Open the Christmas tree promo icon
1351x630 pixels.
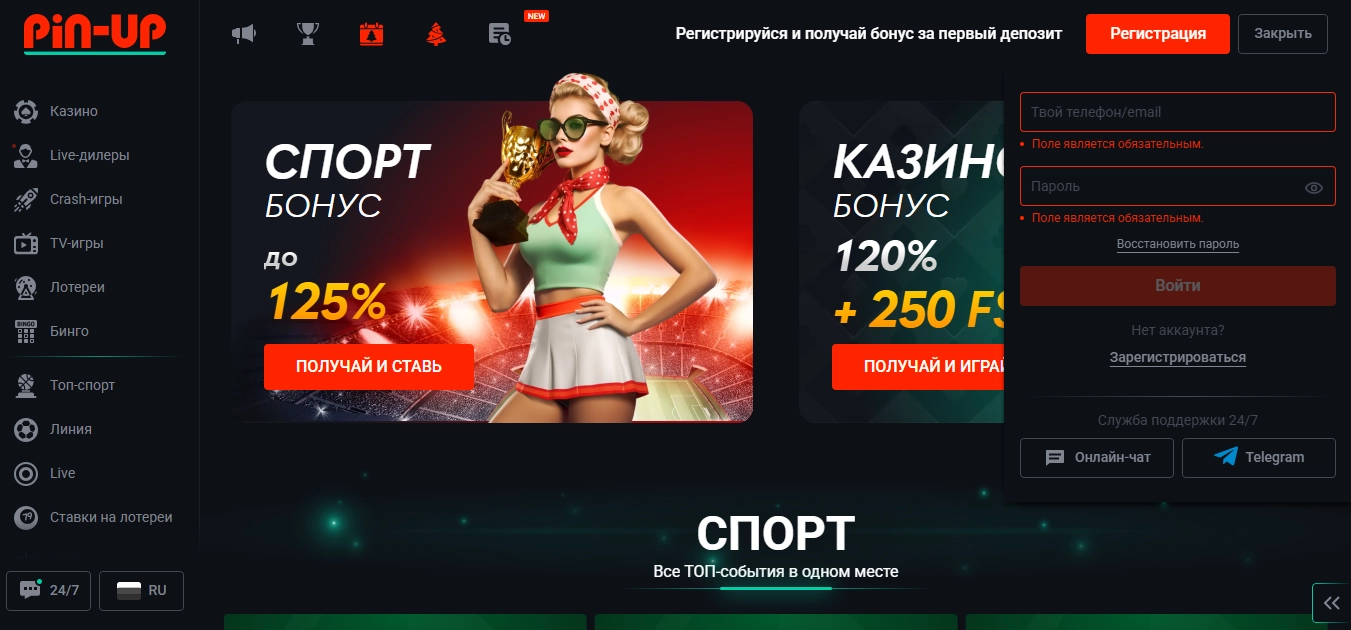pyautogui.click(x=436, y=34)
